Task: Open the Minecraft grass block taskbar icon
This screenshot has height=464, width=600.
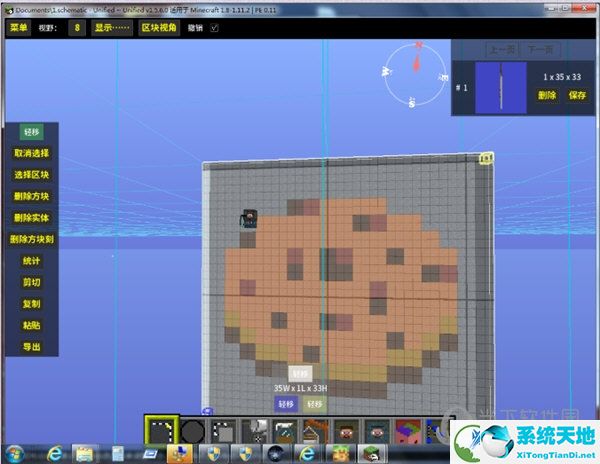Action: [371, 454]
